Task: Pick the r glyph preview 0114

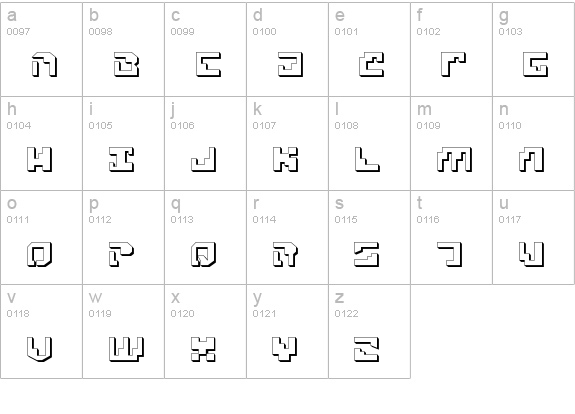Action: point(286,254)
